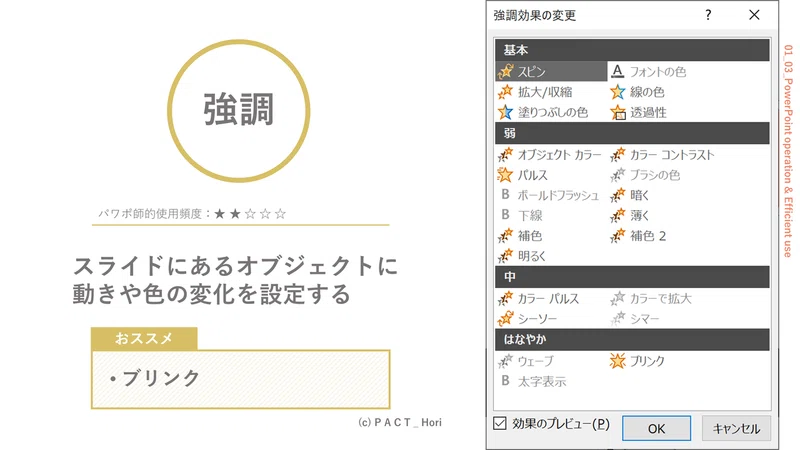
Task: Select the シマー shimmer effect icon
Action: point(617,318)
